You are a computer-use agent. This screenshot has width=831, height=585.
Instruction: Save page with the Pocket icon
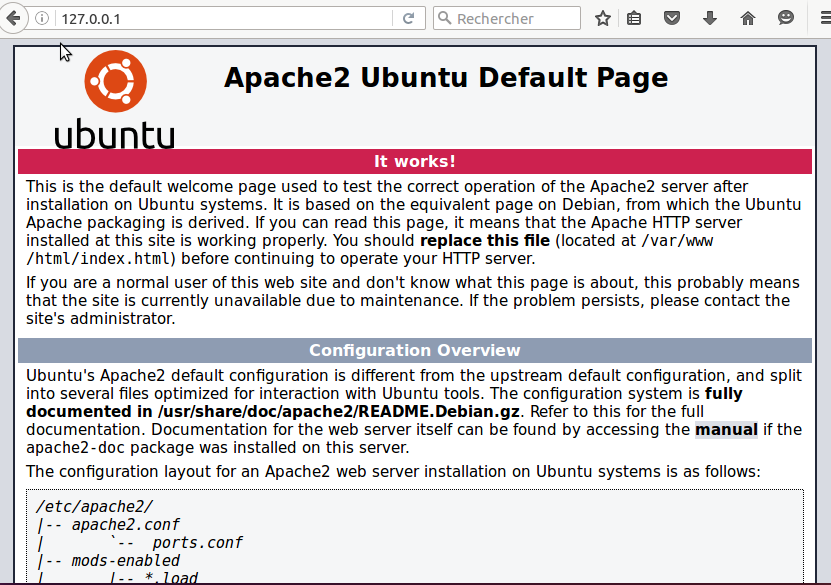(673, 18)
